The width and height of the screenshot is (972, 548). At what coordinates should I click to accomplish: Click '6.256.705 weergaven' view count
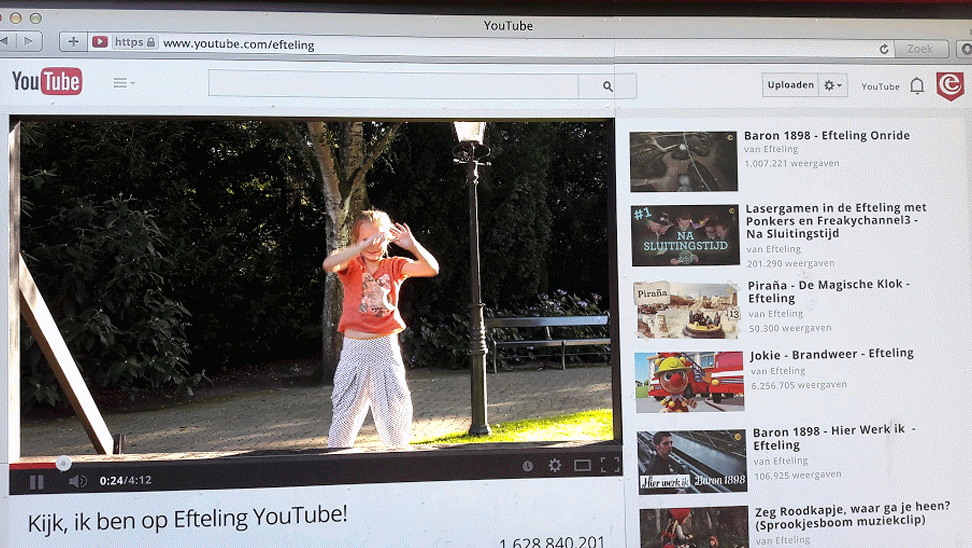pos(798,385)
